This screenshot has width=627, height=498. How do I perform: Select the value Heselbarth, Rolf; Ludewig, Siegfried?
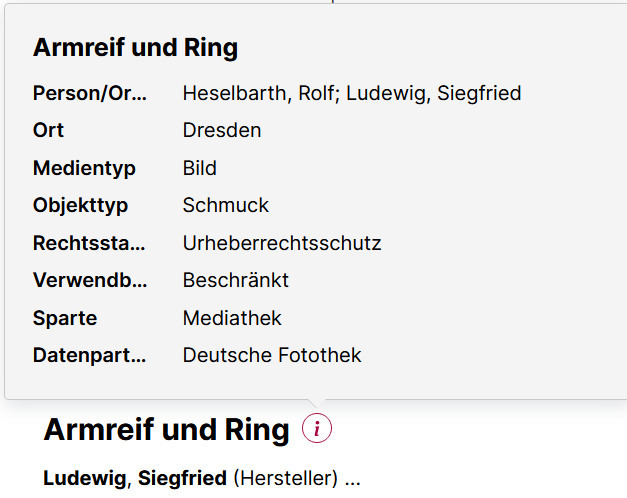352,94
